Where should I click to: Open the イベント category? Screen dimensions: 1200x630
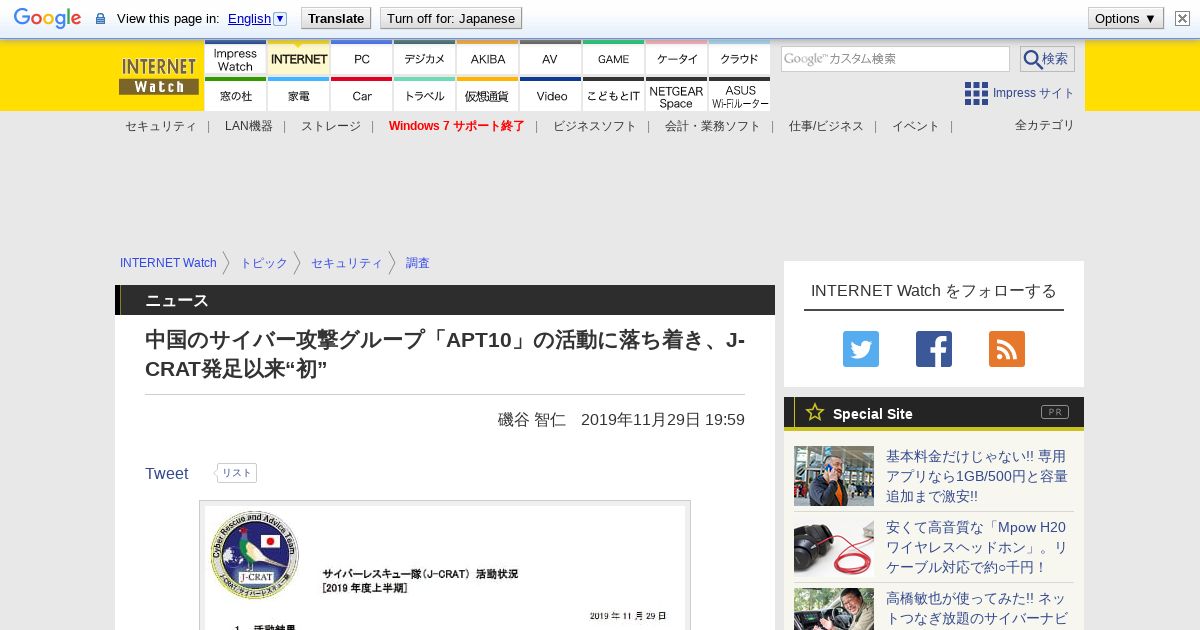915,126
